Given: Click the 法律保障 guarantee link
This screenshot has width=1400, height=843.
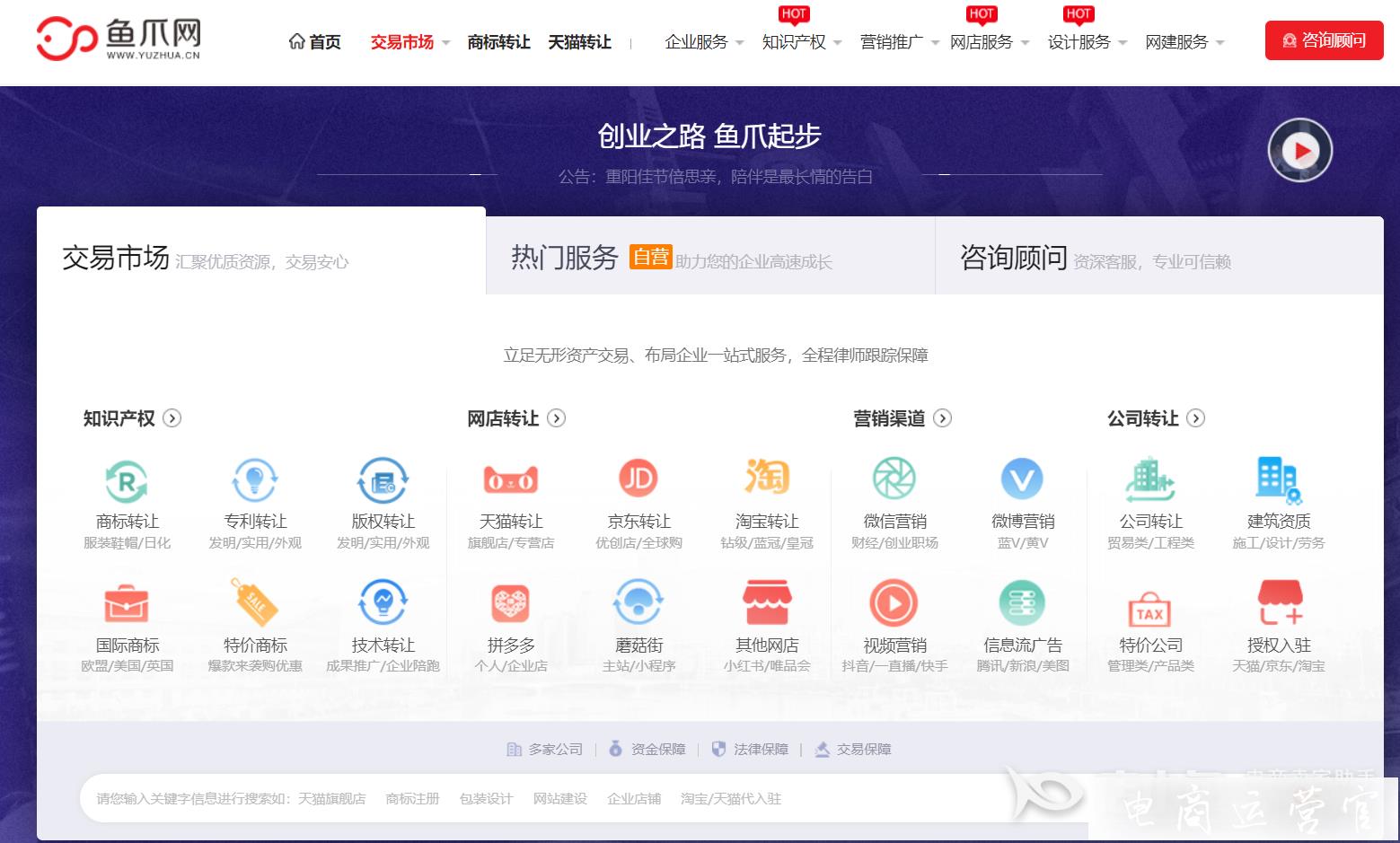Looking at the screenshot, I should coord(750,749).
